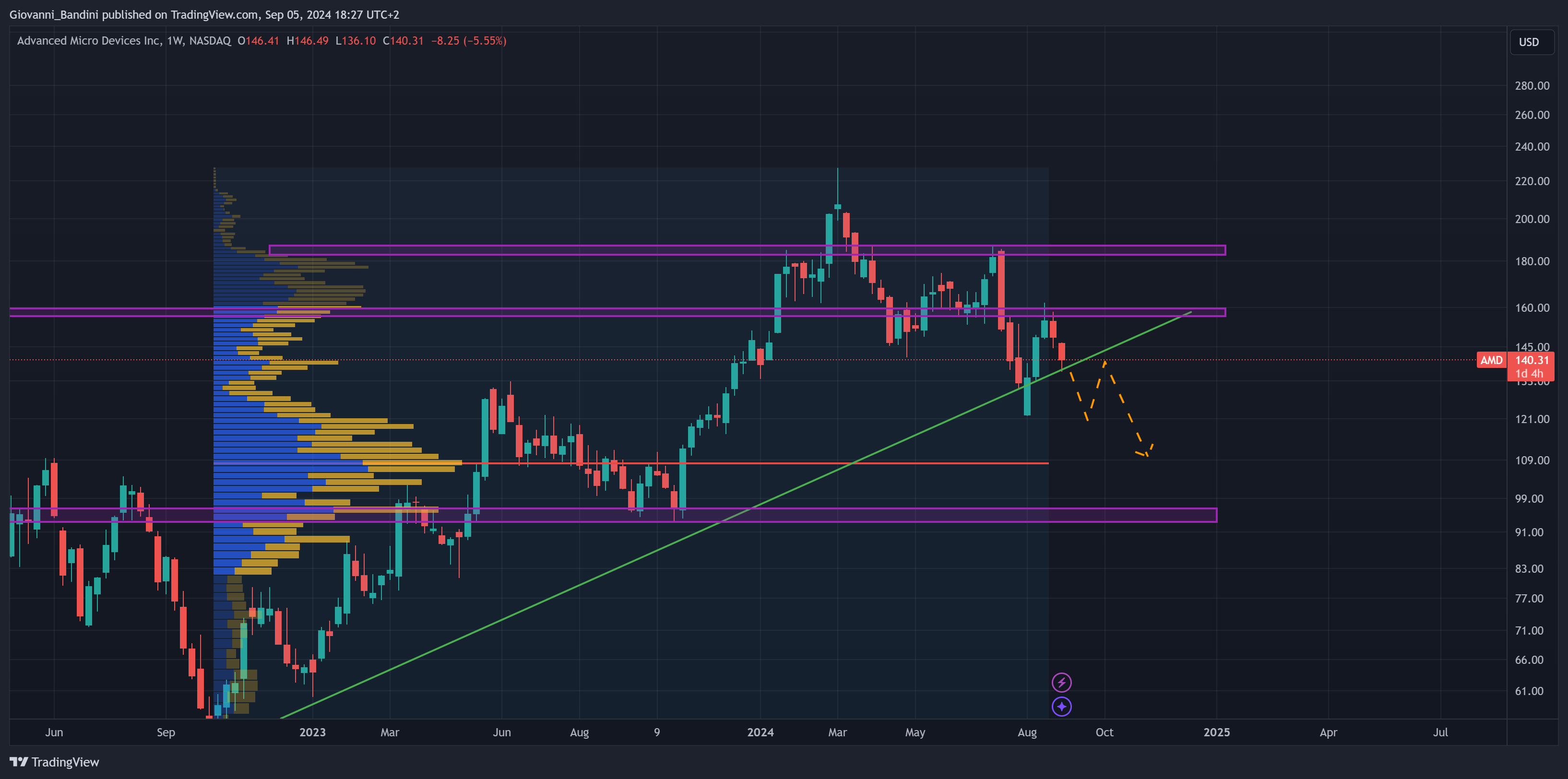Click the 160.00 price axis label
Viewport: 1568px width, 779px height.
[1532, 308]
